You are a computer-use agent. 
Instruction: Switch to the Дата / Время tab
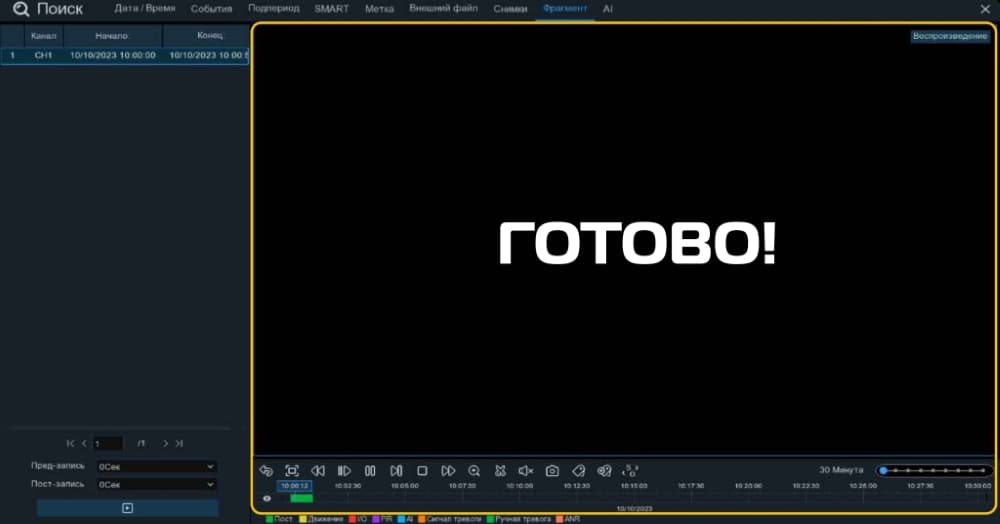[145, 9]
